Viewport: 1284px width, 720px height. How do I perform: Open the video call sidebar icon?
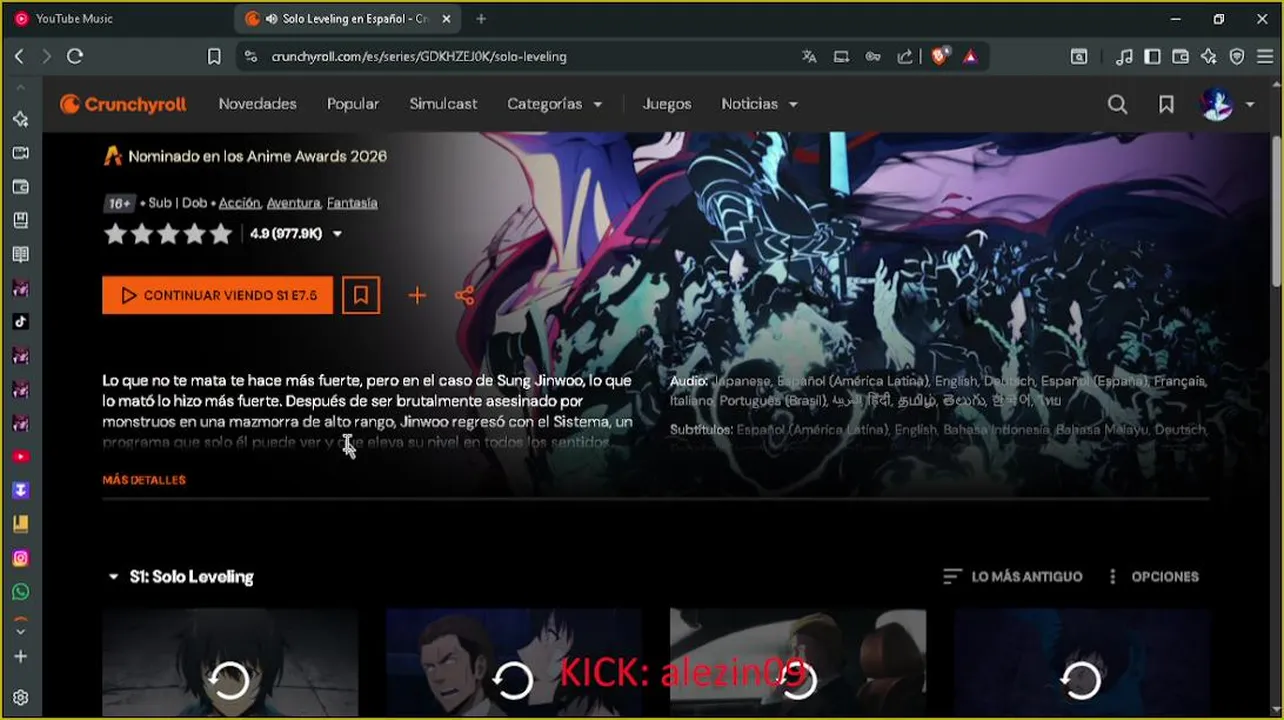point(20,153)
